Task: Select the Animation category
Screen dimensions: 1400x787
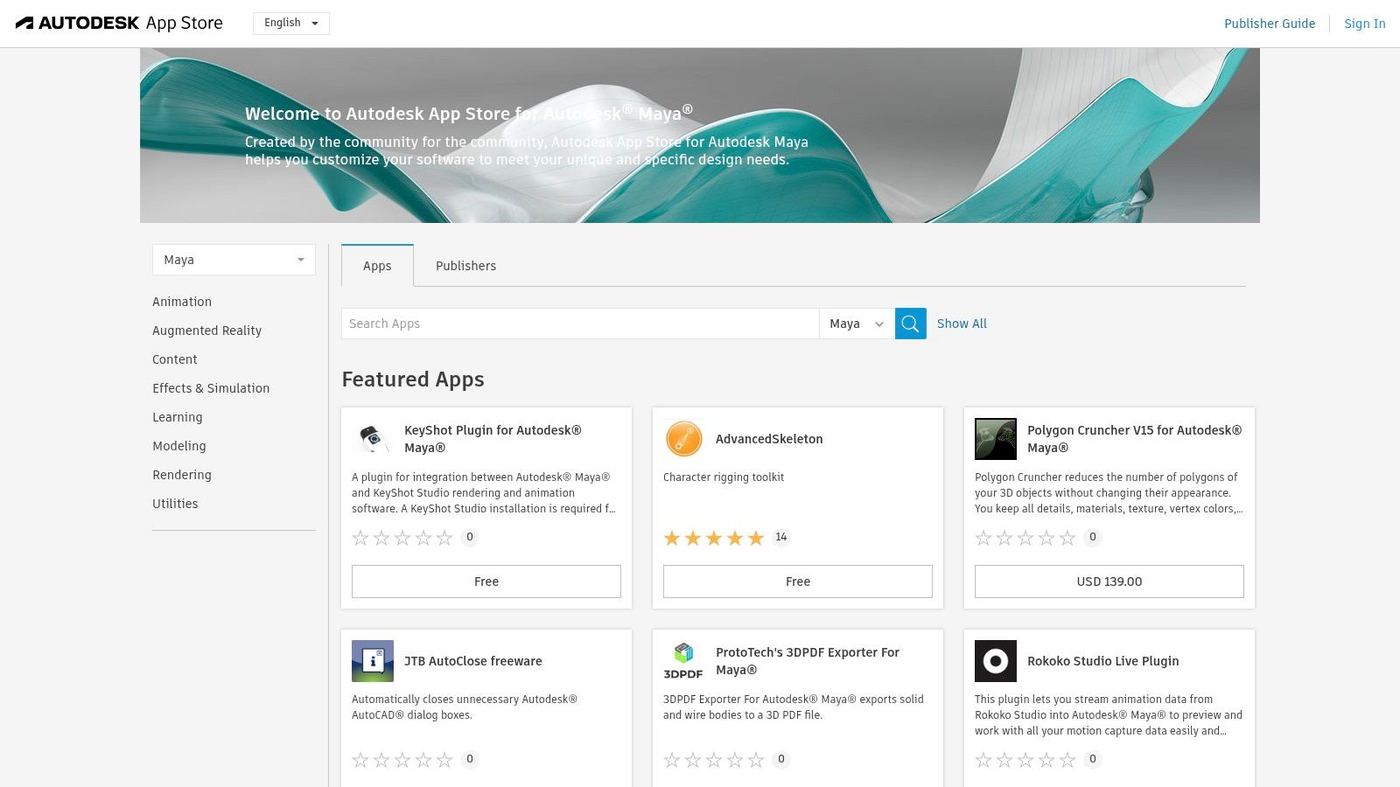Action: tap(182, 302)
